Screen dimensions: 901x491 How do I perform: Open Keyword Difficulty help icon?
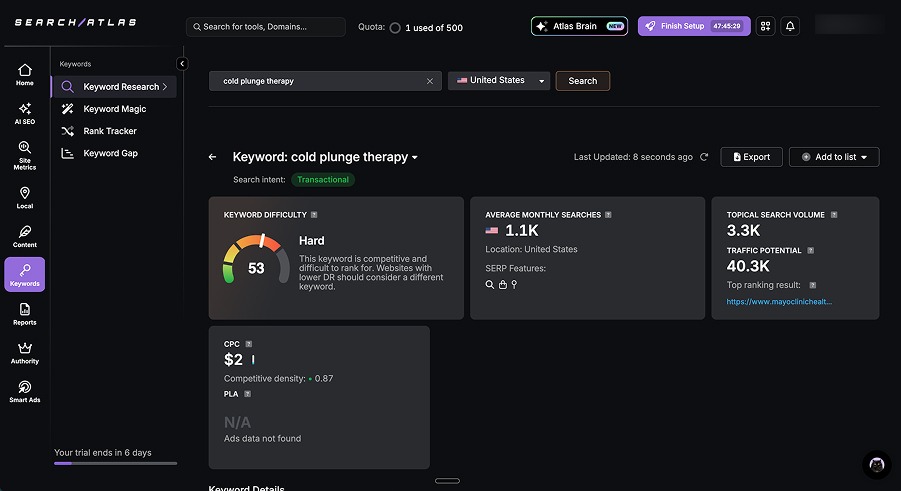pos(314,214)
